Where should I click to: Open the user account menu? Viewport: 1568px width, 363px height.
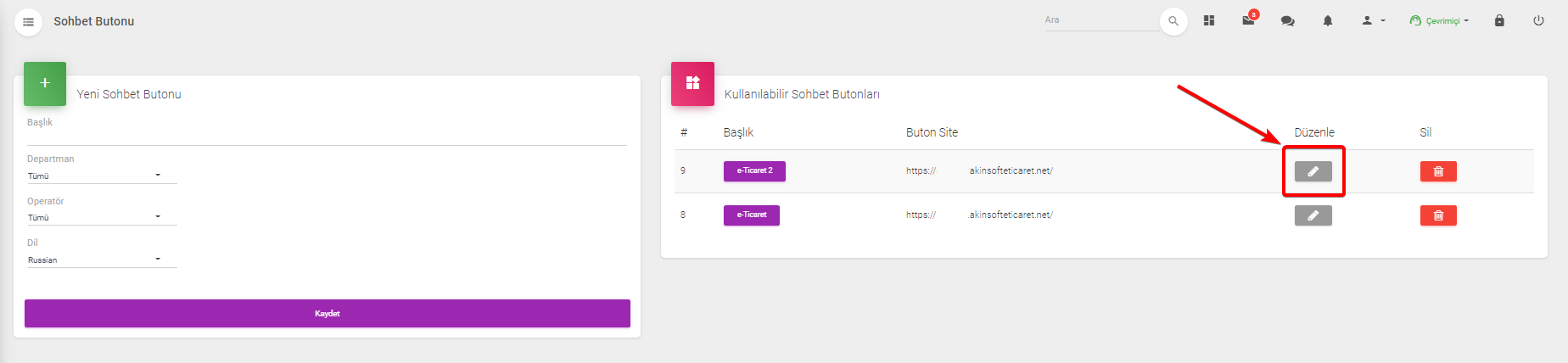pyautogui.click(x=1373, y=20)
